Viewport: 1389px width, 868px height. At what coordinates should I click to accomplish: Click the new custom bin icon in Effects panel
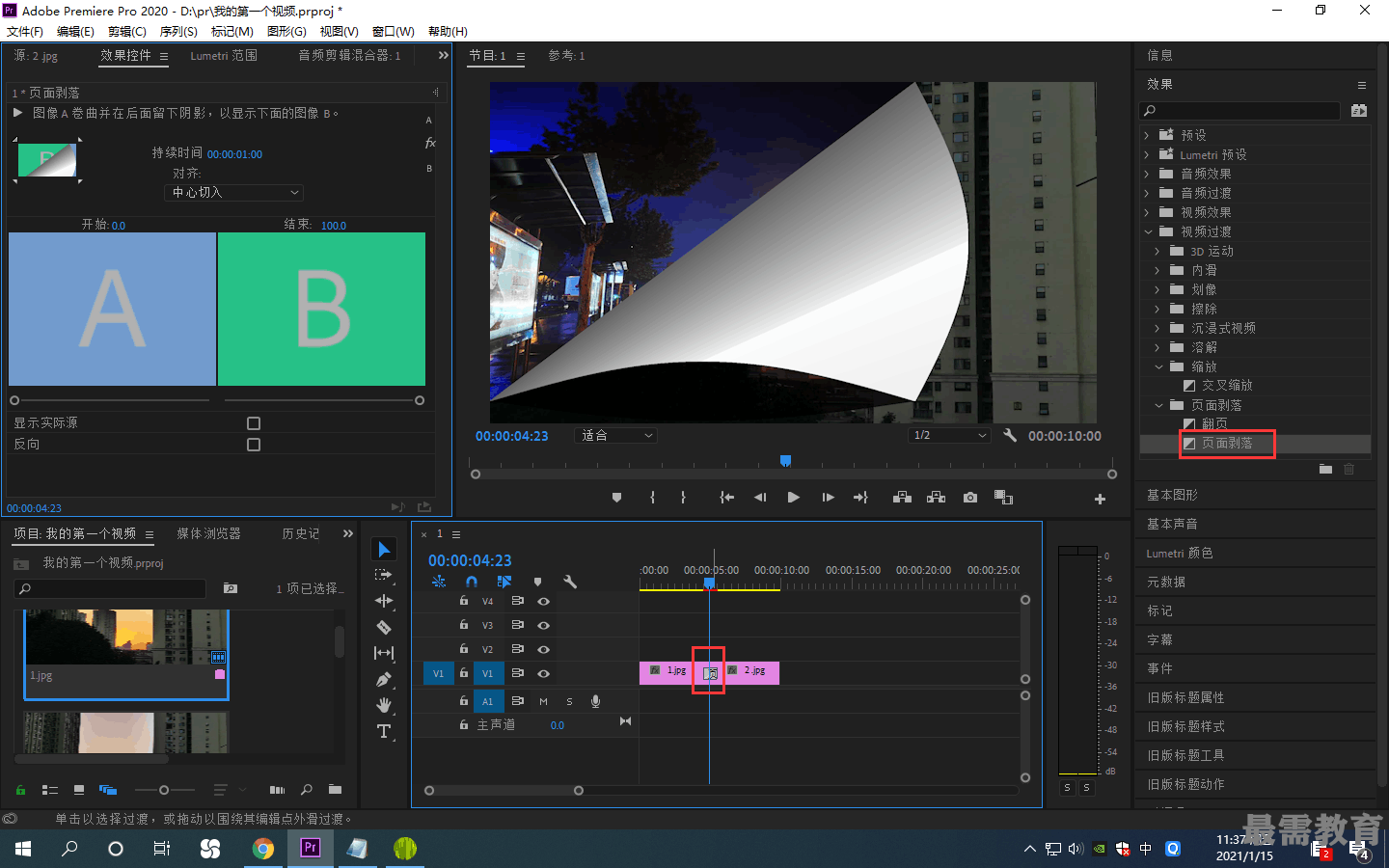[1325, 469]
